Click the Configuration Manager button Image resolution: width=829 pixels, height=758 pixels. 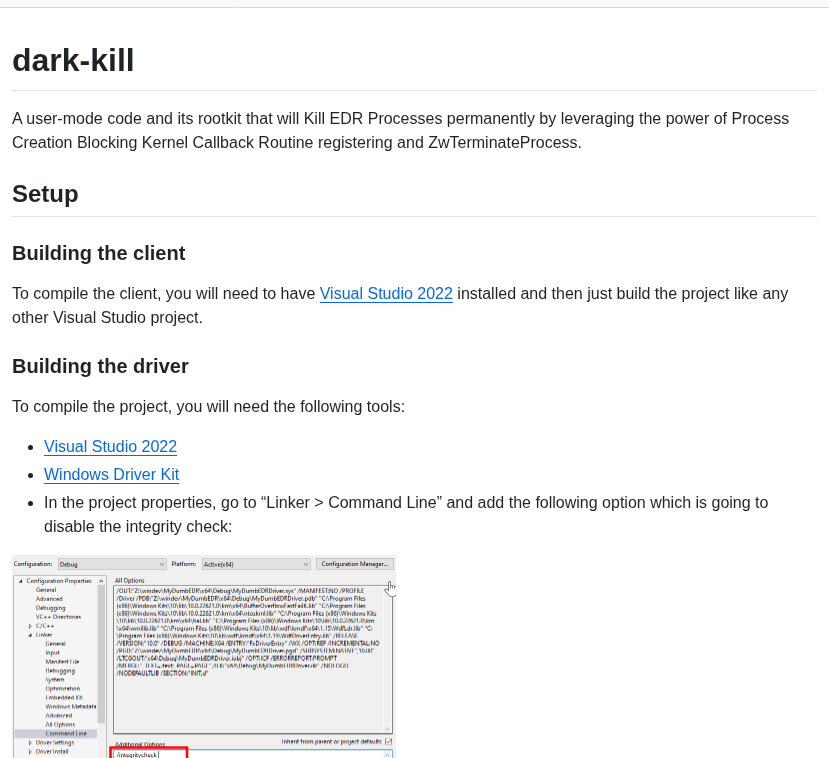point(355,564)
